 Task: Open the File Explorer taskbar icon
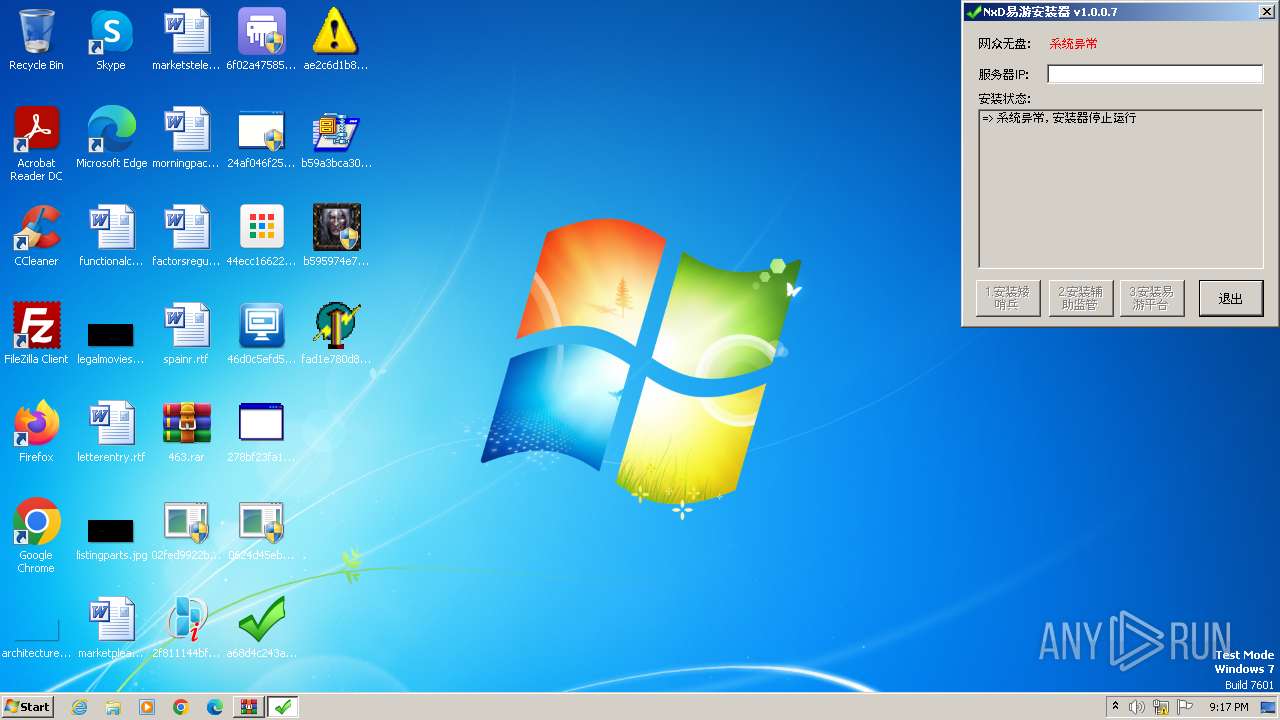tap(113, 707)
